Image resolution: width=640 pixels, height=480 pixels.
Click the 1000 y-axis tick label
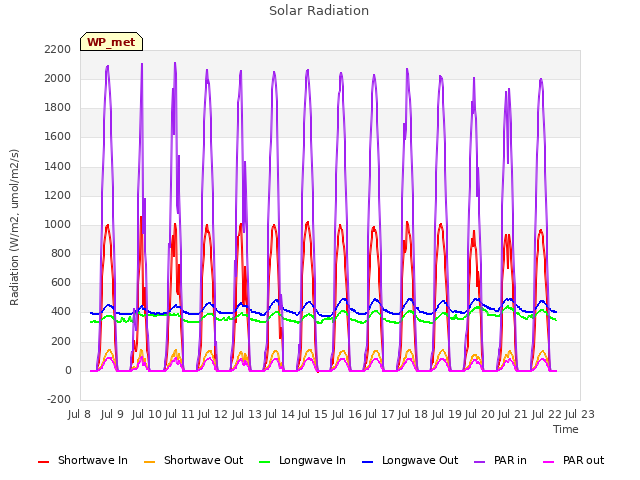58,224
